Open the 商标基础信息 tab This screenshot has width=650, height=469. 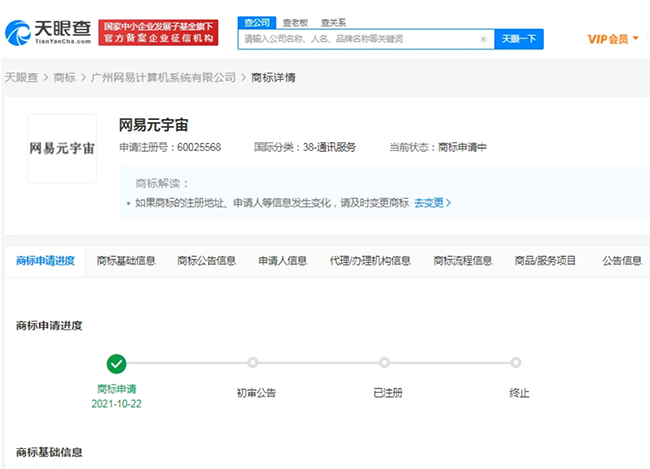(126, 261)
